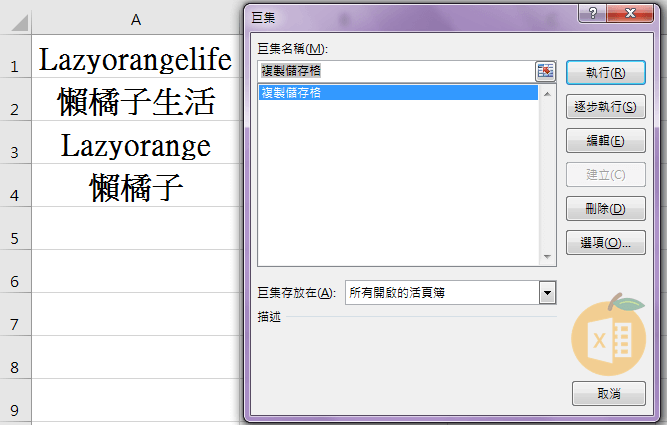The width and height of the screenshot is (667, 425).
Task: Open the macro editor with 編輯(E)
Action: pyautogui.click(x=605, y=141)
